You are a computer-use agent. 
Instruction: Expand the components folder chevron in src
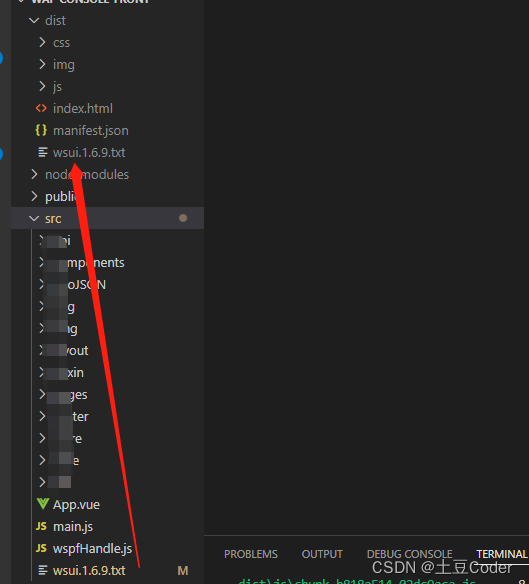point(42,263)
